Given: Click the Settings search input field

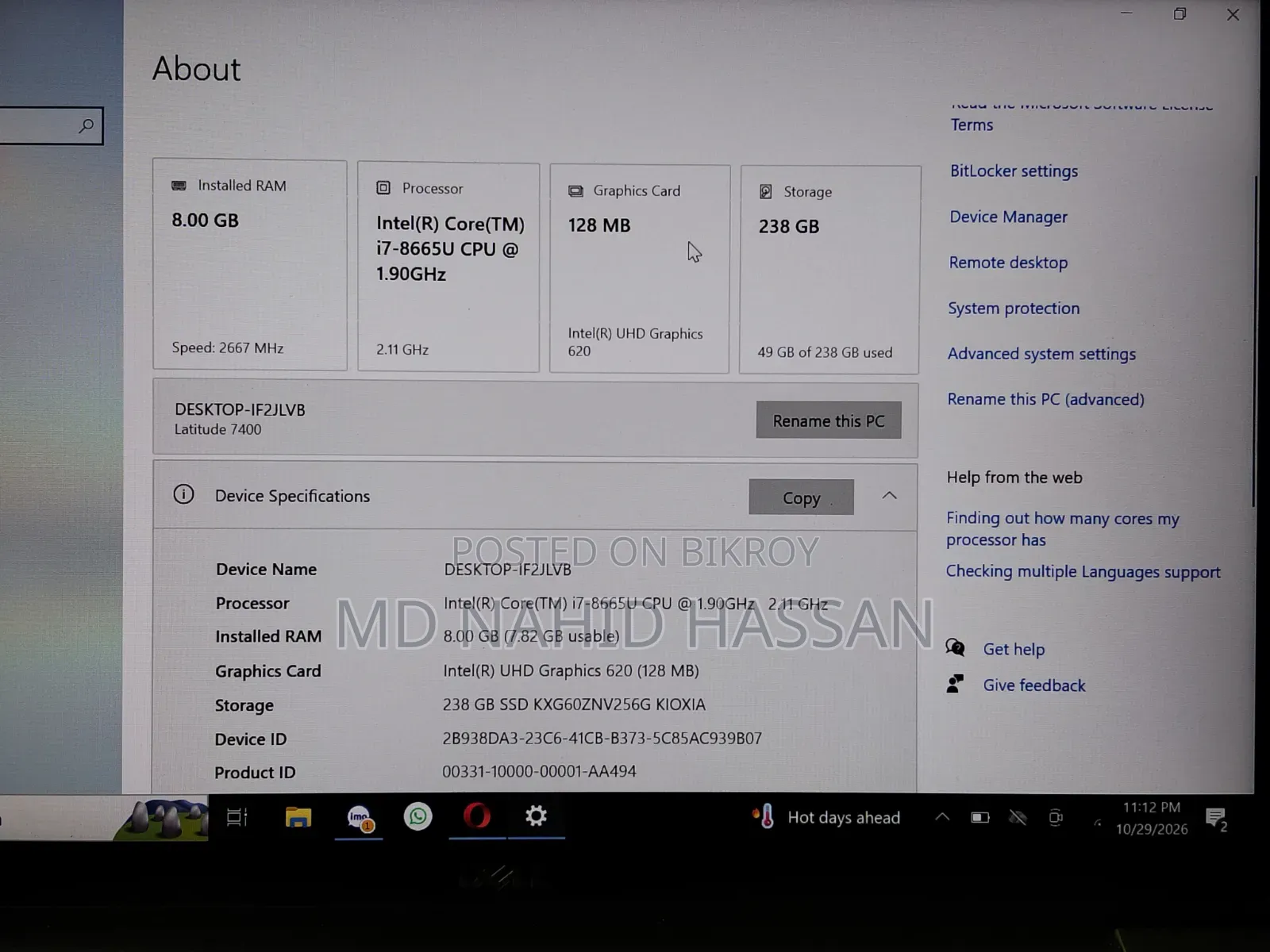Looking at the screenshot, I should point(51,125).
